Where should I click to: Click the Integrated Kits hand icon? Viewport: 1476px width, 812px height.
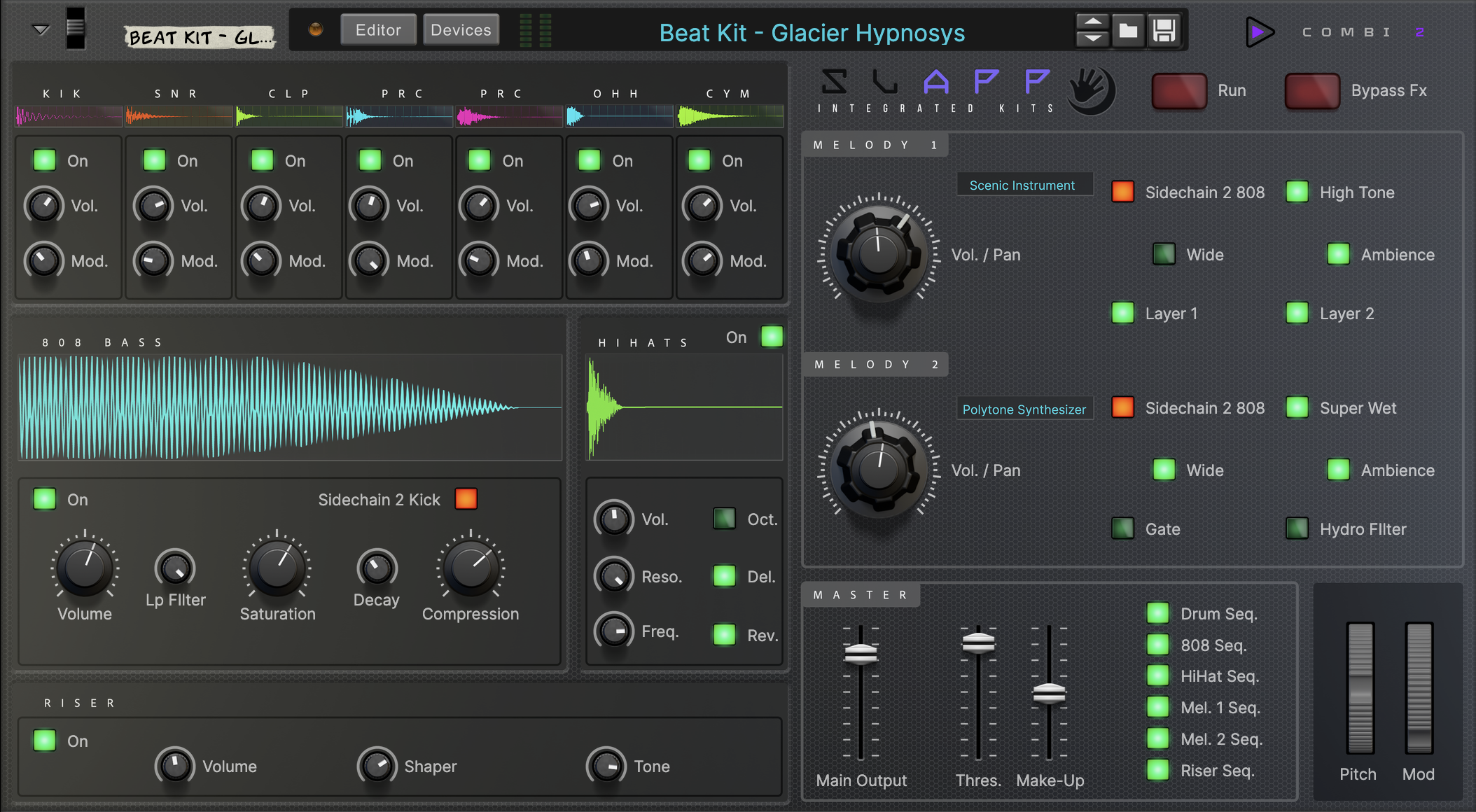click(x=1091, y=90)
